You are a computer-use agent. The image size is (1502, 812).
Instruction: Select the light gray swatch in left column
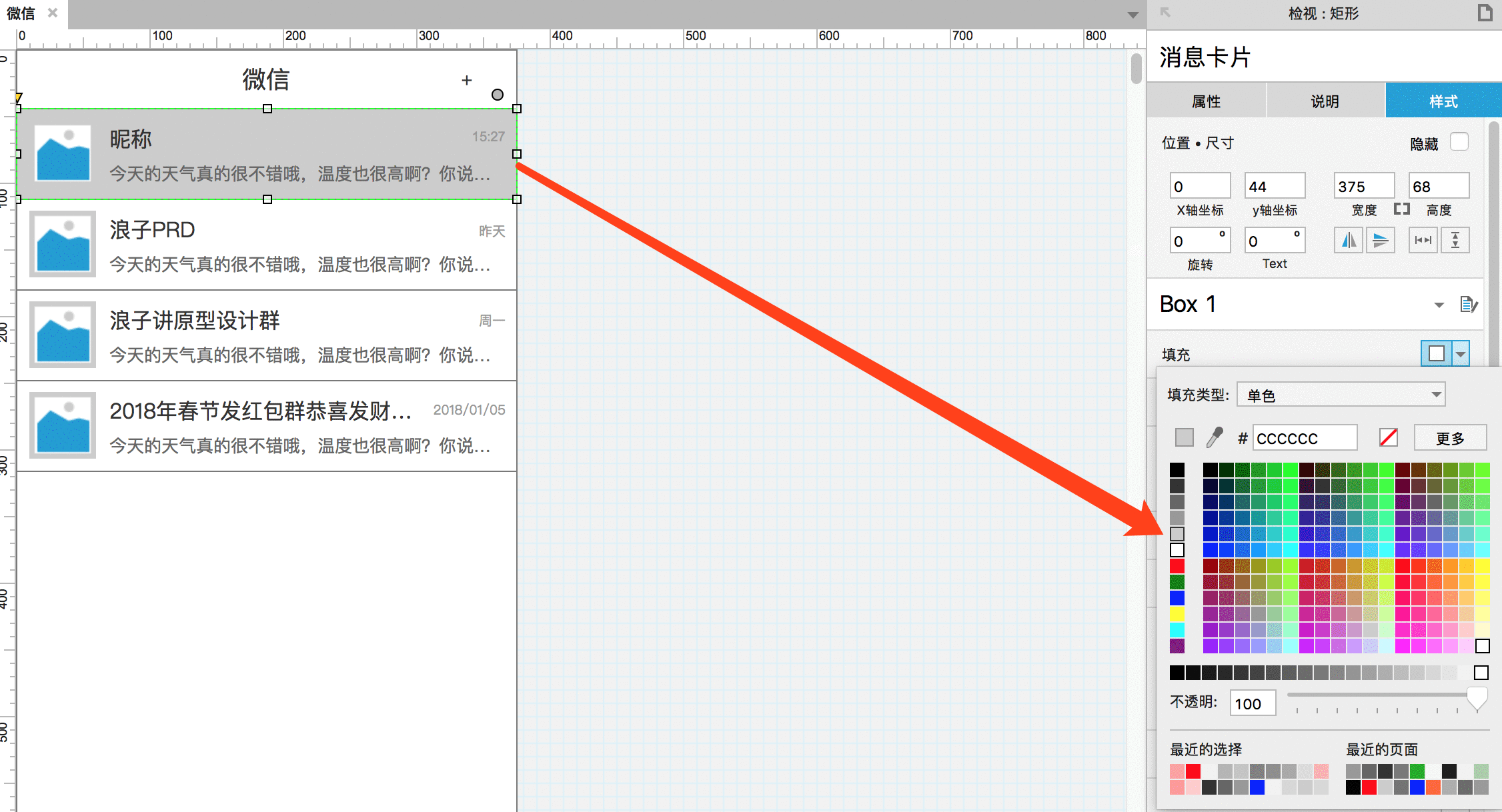(x=1177, y=534)
